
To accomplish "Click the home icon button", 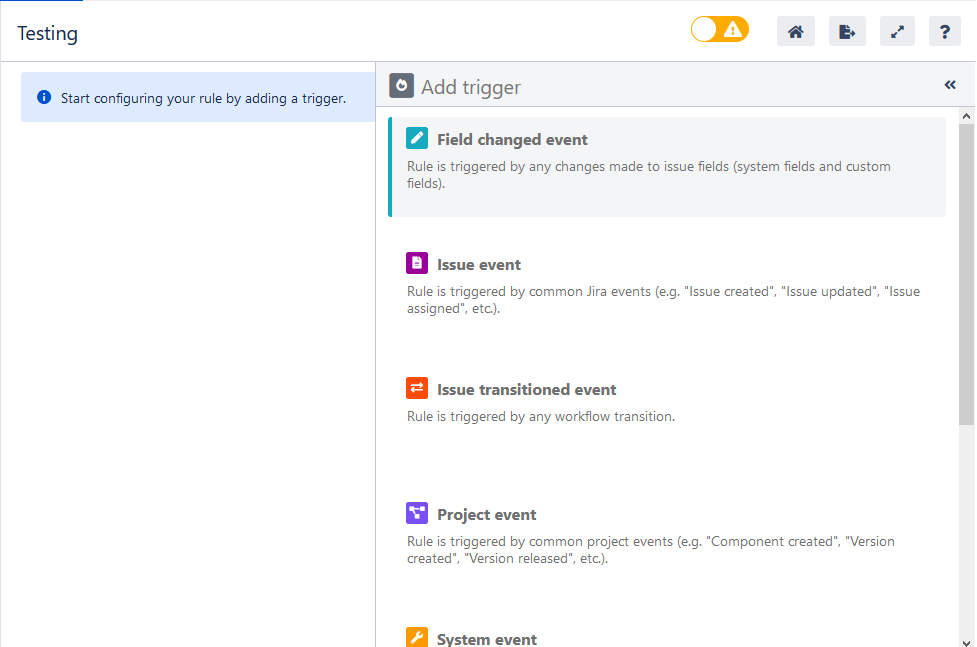I will click(795, 32).
